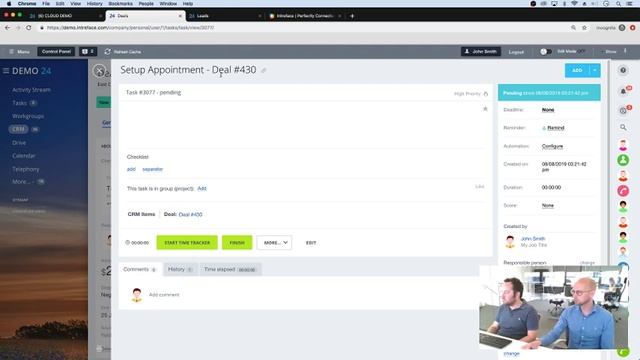The image size is (640, 360).
Task: Click the Refresh Cache icon
Action: 107,51
